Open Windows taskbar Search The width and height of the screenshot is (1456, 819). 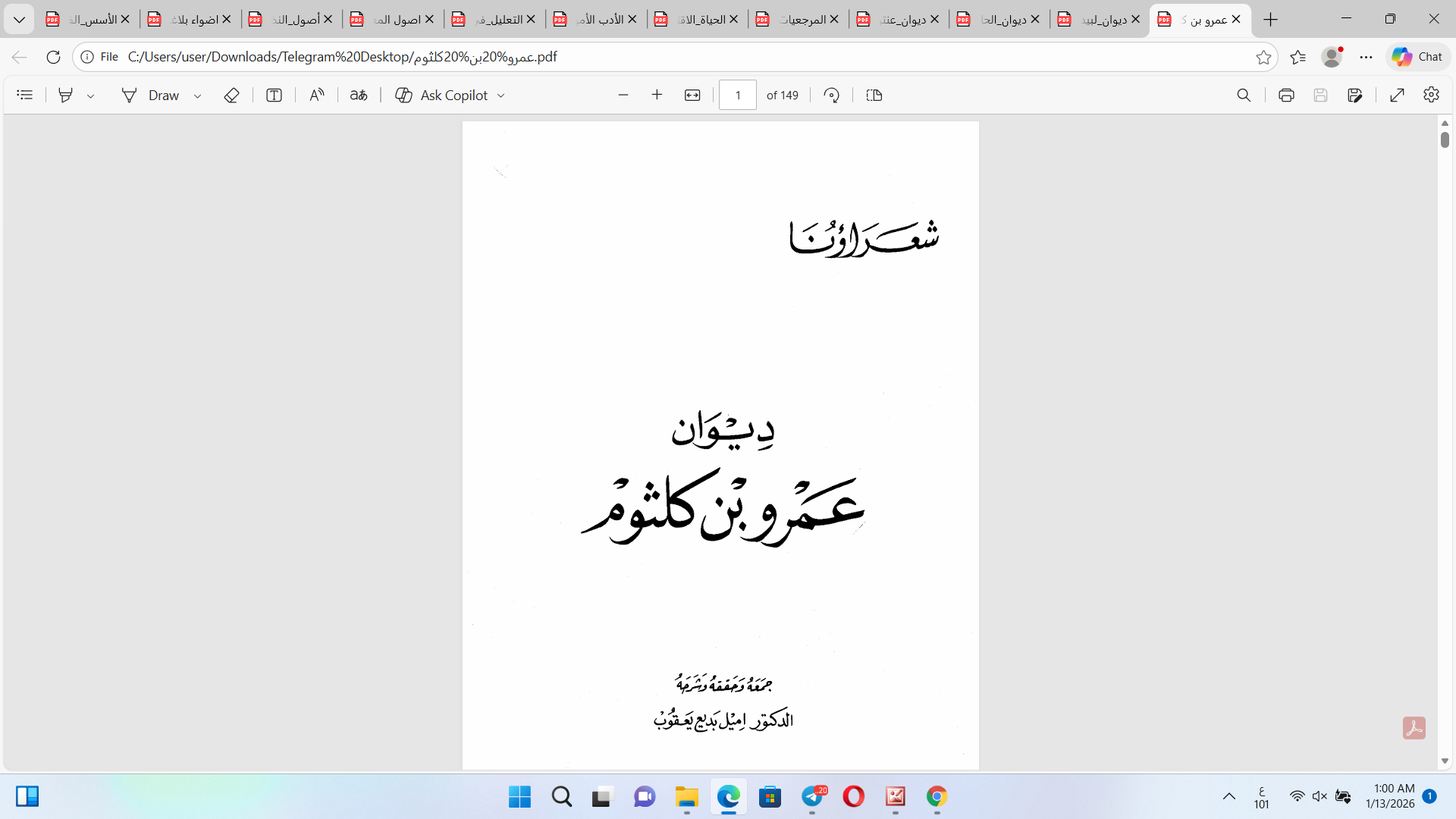click(x=562, y=797)
